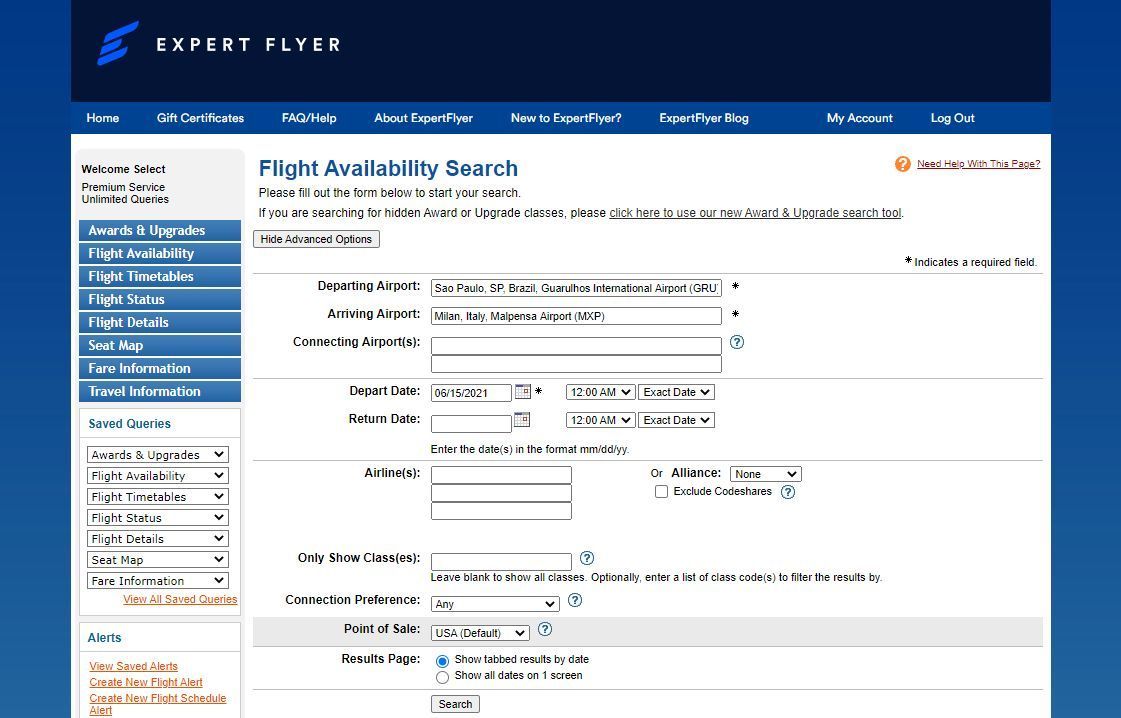The width and height of the screenshot is (1121, 718).
Task: Open View All Saved Queries link
Action: tap(180, 599)
